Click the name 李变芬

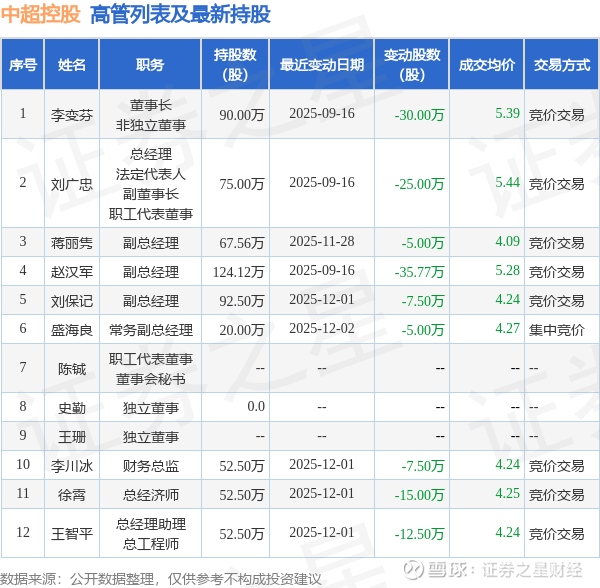(72, 114)
